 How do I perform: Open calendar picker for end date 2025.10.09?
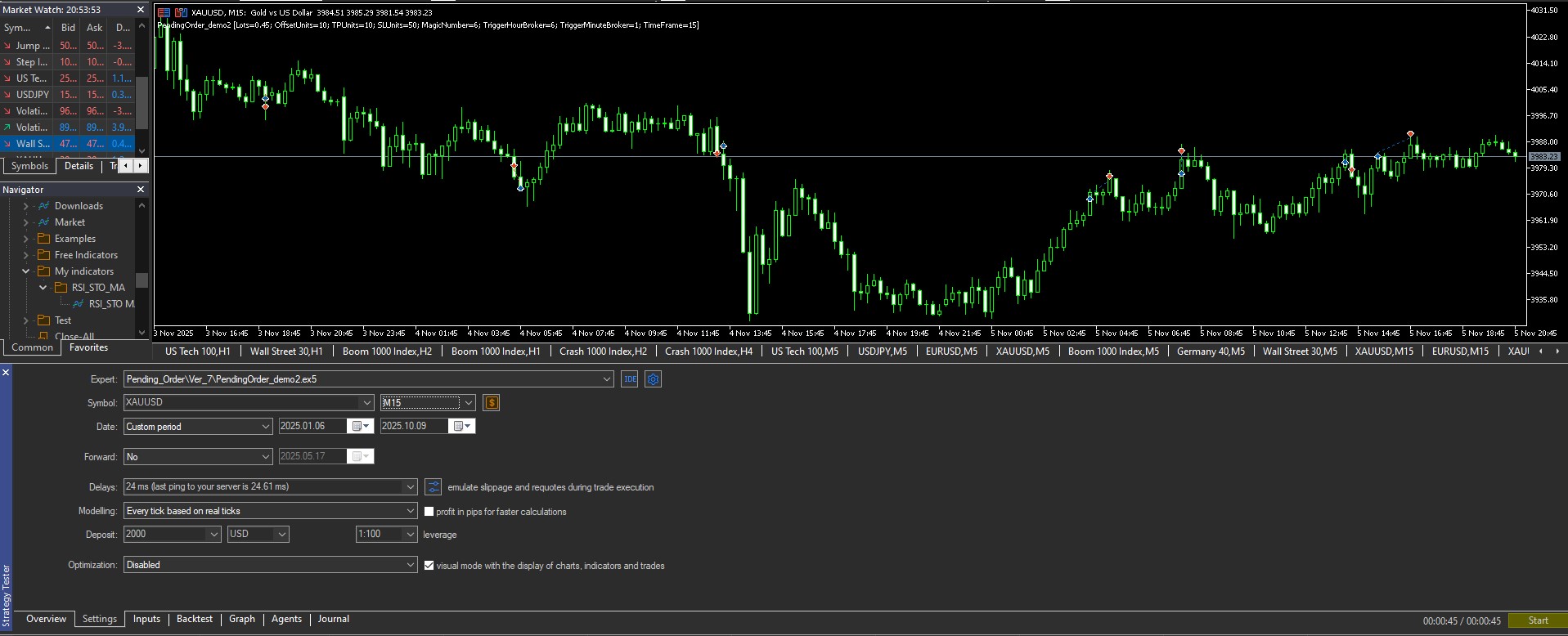[x=462, y=426]
